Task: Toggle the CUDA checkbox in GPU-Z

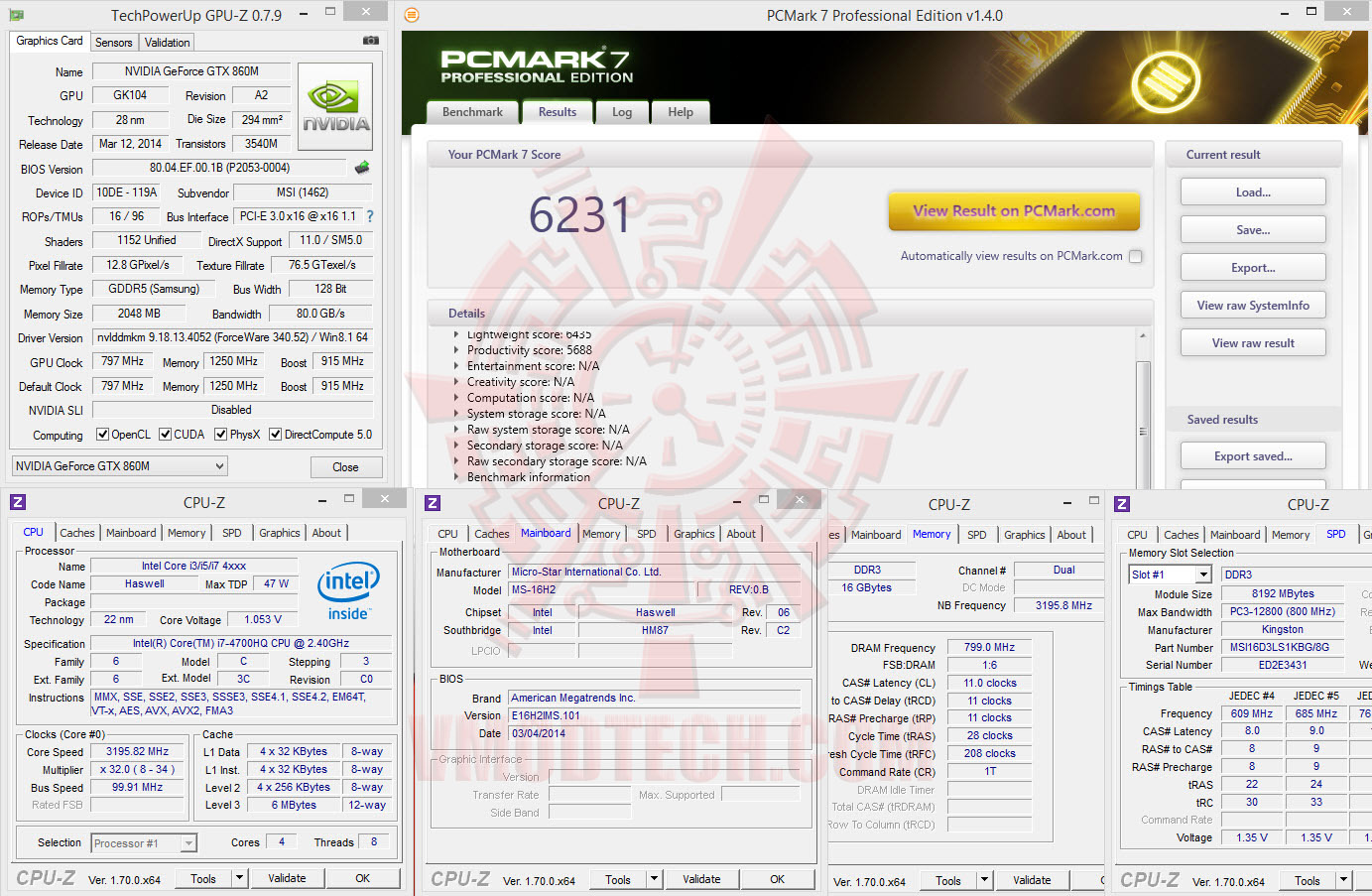Action: [165, 435]
